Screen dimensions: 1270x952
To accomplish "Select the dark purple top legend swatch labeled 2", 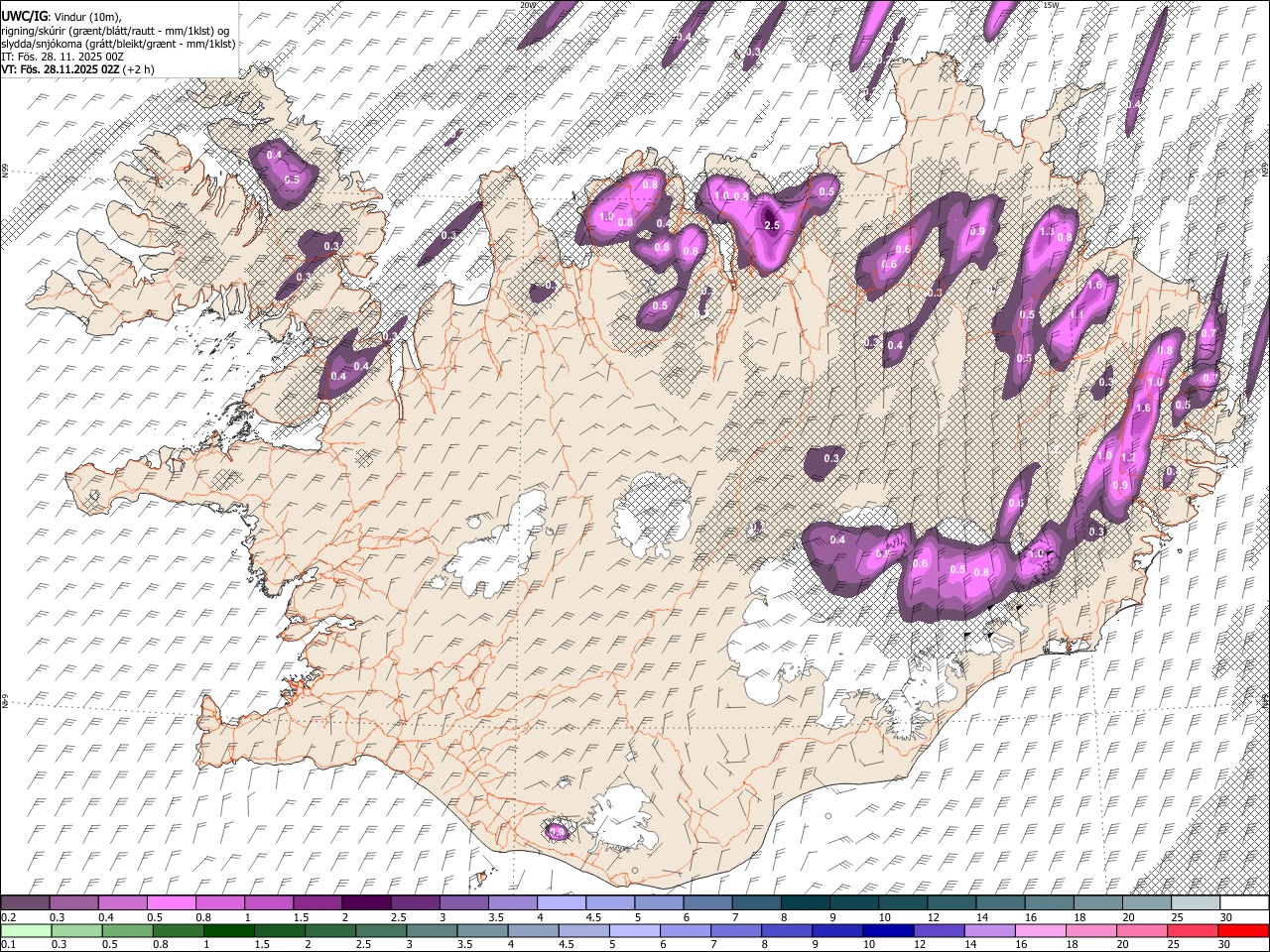I will pos(365,902).
